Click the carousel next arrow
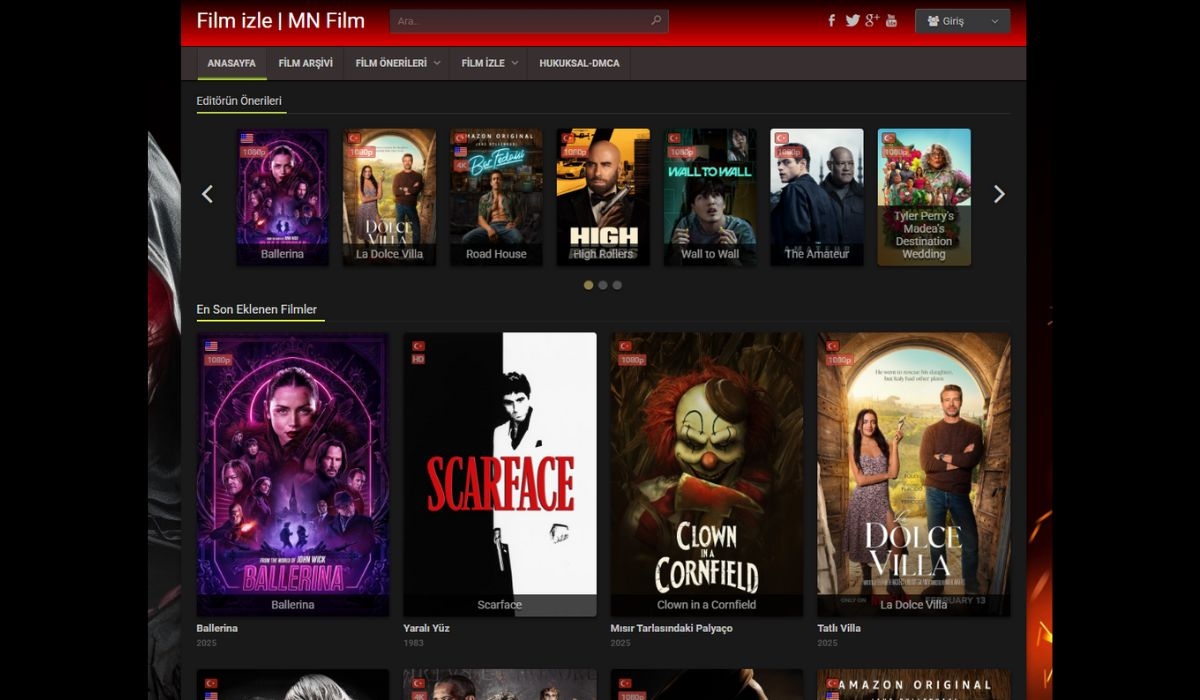This screenshot has width=1200, height=700. [998, 194]
